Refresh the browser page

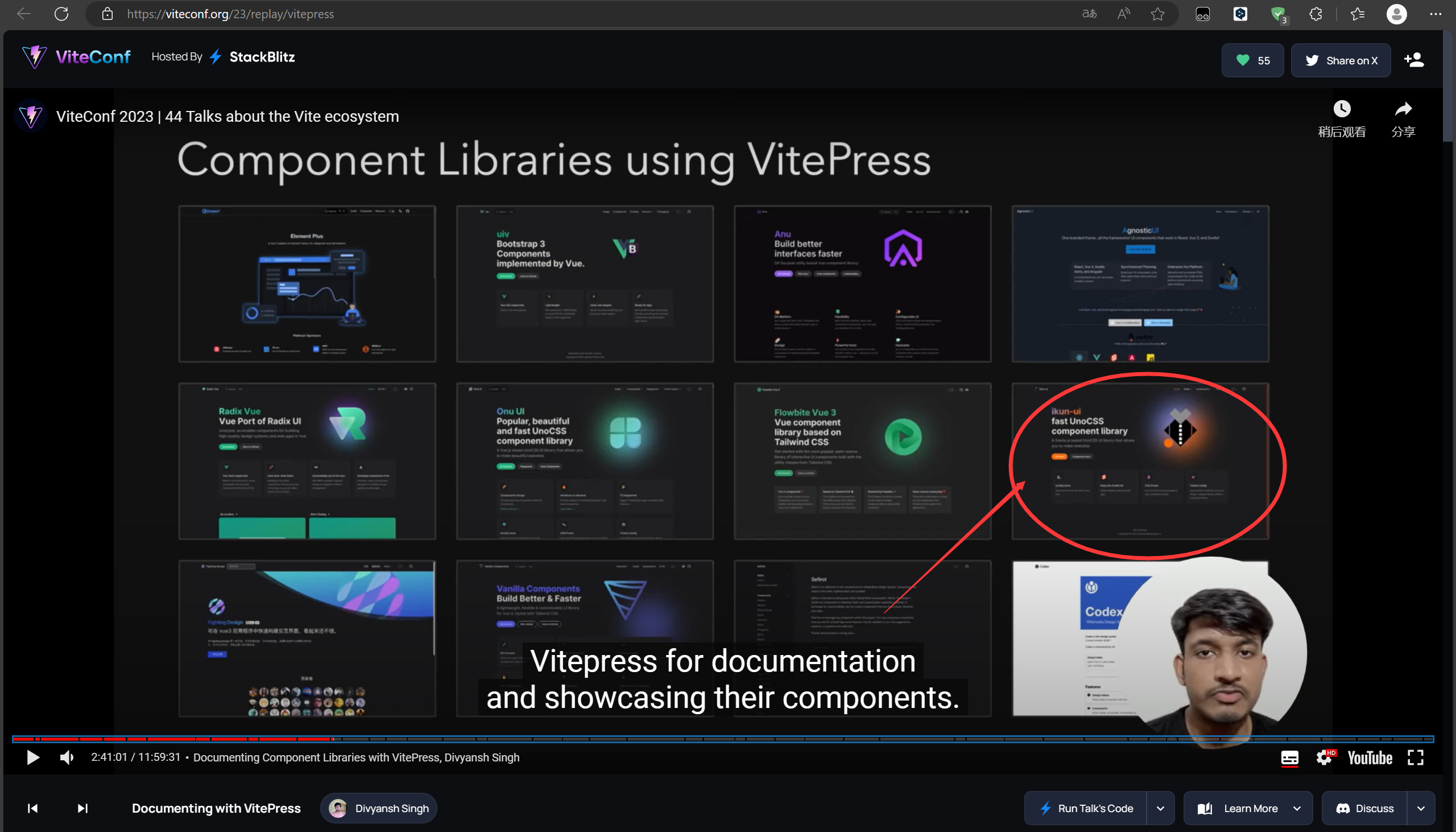[x=61, y=14]
